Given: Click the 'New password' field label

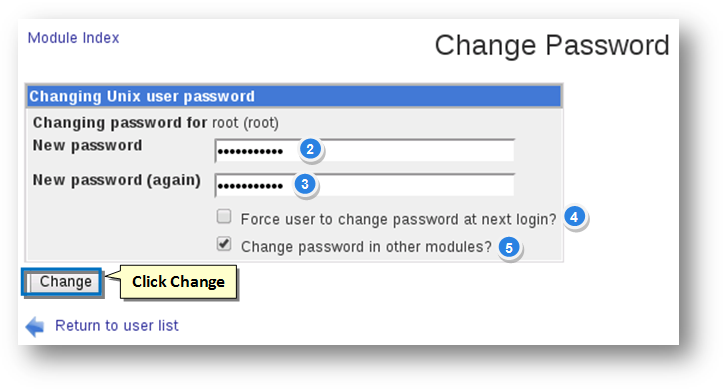Looking at the screenshot, I should [x=88, y=146].
